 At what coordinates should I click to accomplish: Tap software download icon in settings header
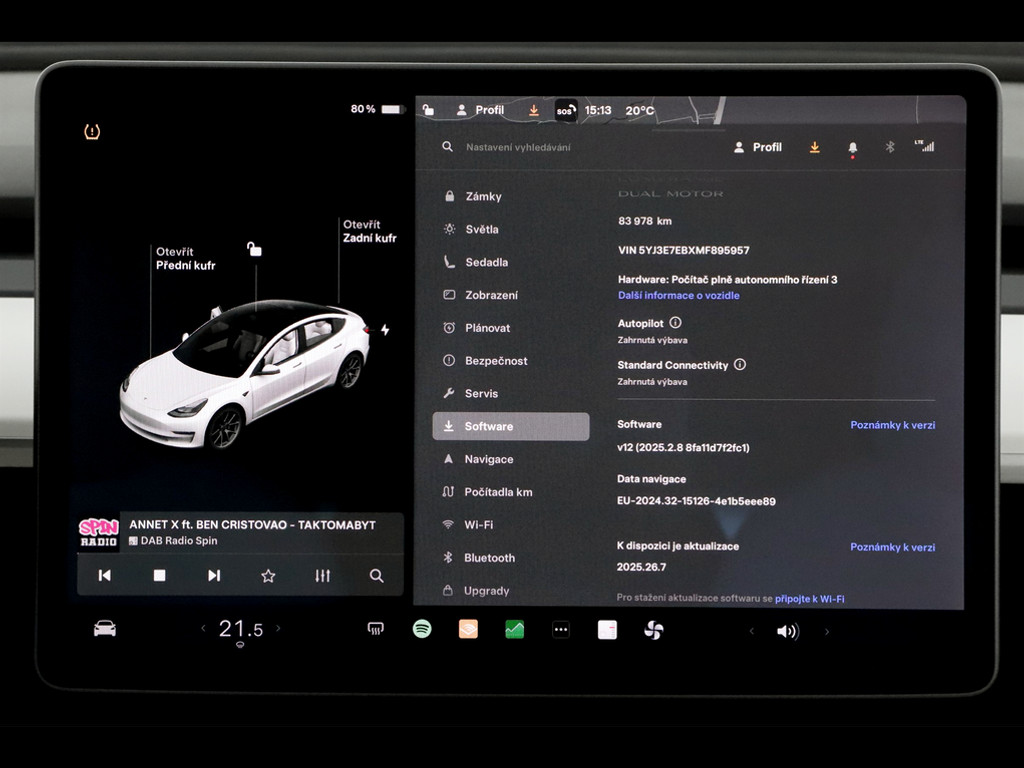click(814, 147)
